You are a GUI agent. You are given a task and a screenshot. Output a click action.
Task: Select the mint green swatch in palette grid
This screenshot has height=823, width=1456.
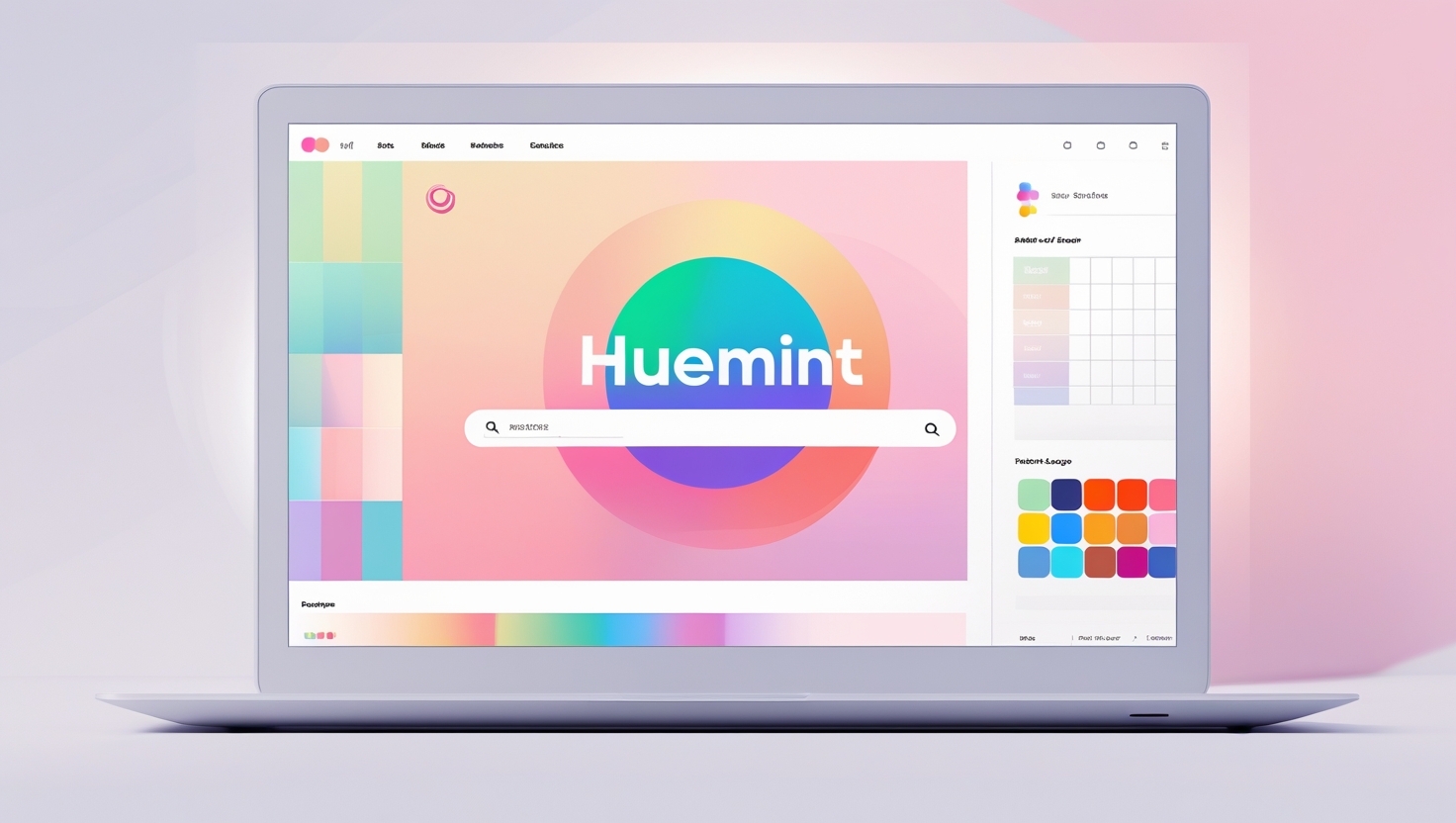pos(1034,495)
